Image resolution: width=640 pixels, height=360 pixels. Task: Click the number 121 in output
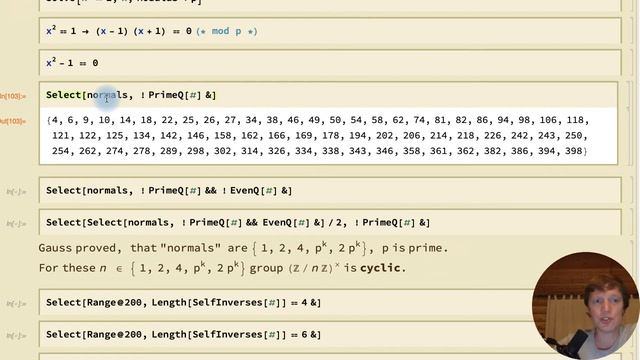60,136
